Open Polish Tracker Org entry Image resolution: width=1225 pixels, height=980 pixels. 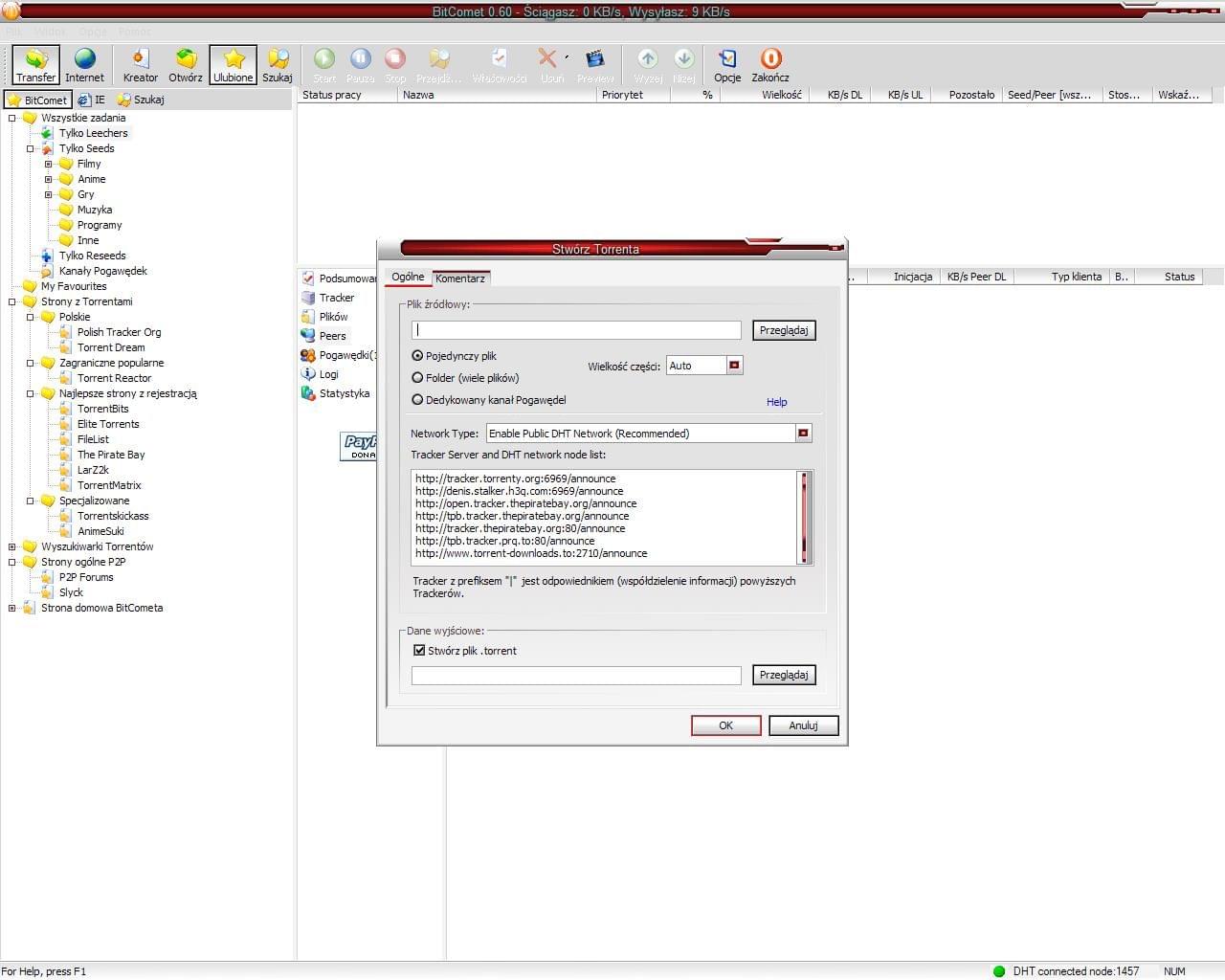[x=119, y=332]
